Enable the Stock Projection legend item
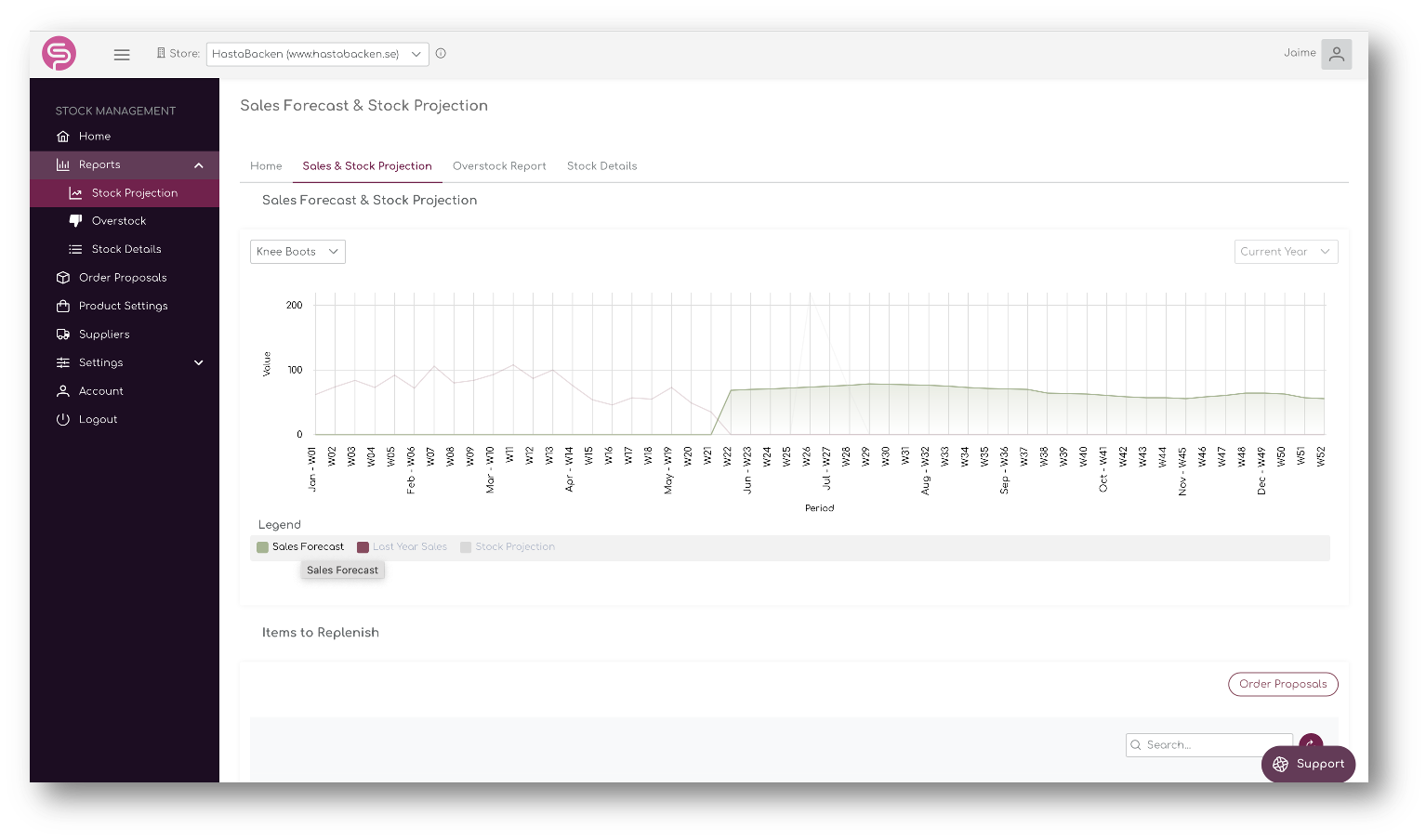1426x840 pixels. click(507, 547)
